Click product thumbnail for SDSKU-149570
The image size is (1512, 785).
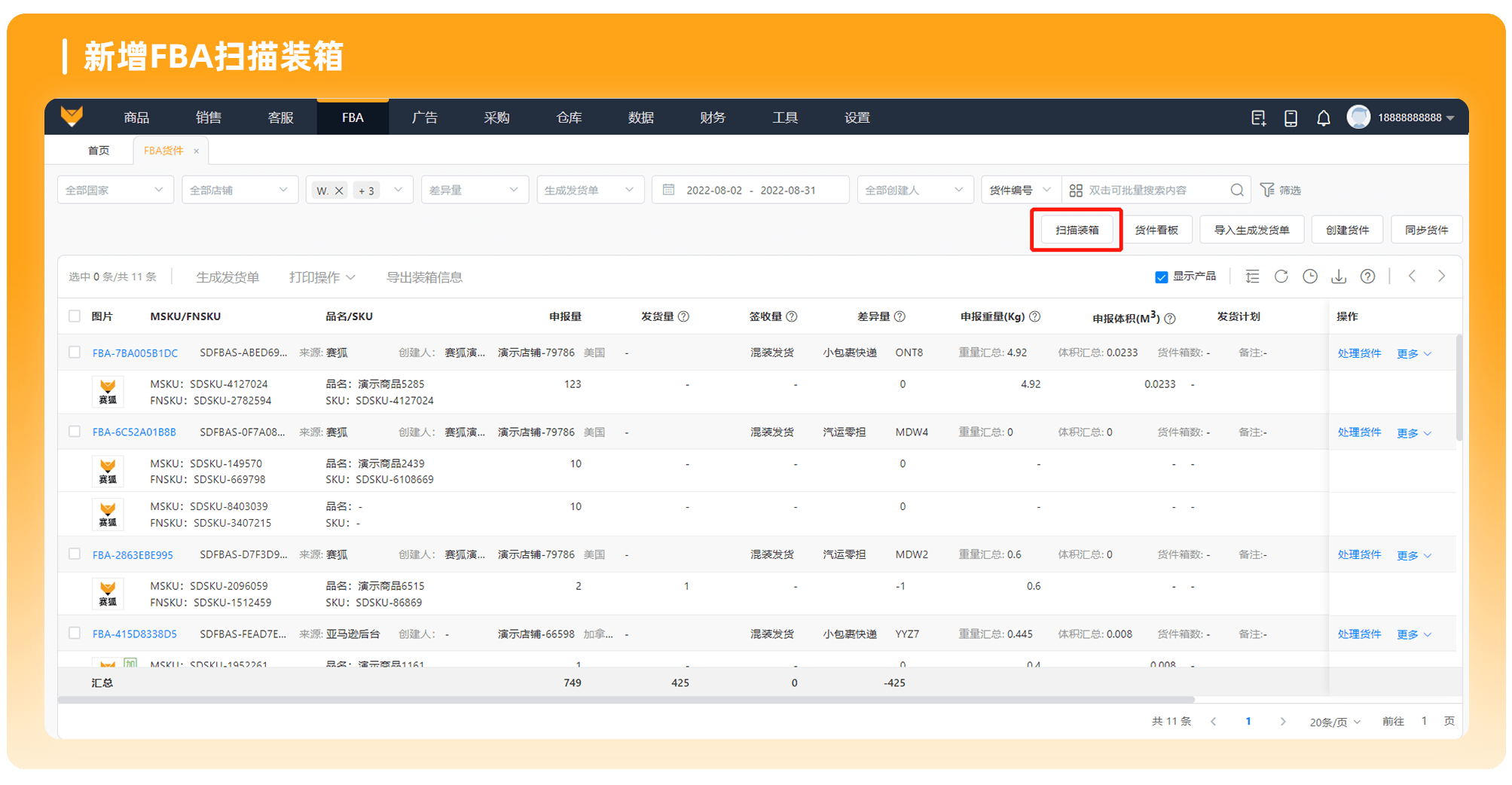pos(108,471)
